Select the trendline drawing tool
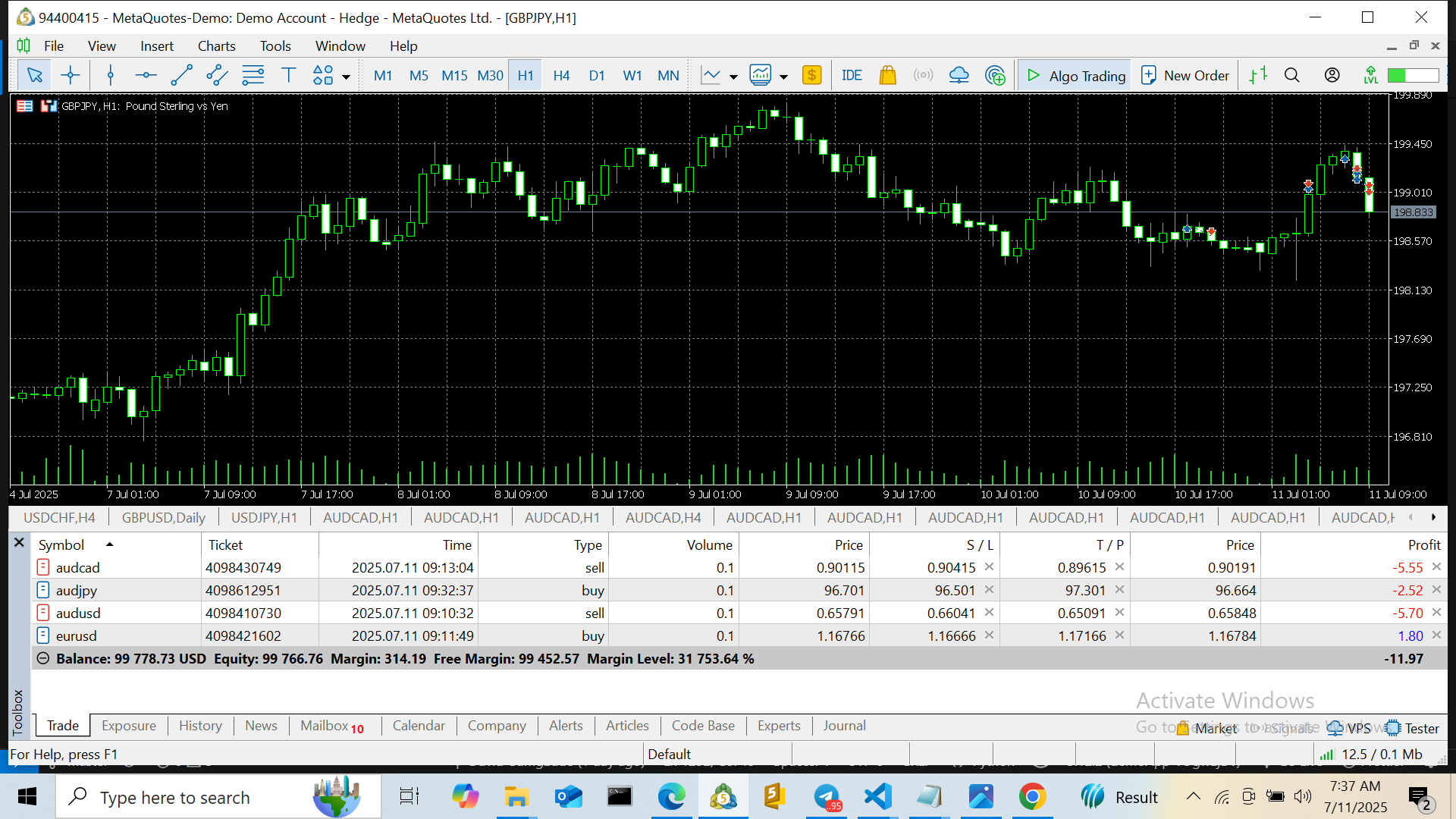The image size is (1456, 819). [x=181, y=75]
